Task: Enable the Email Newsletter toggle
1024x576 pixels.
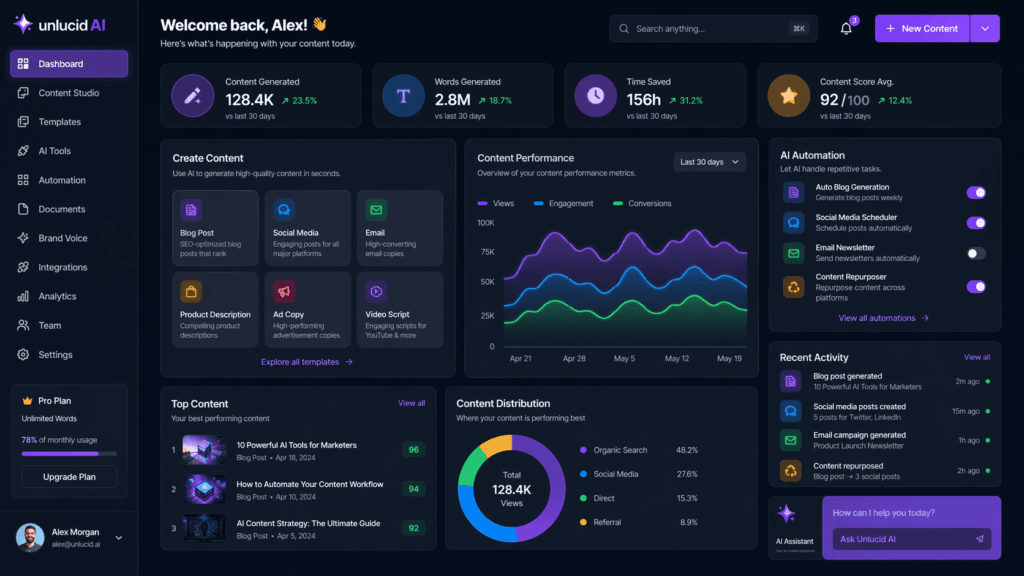Action: coord(976,253)
